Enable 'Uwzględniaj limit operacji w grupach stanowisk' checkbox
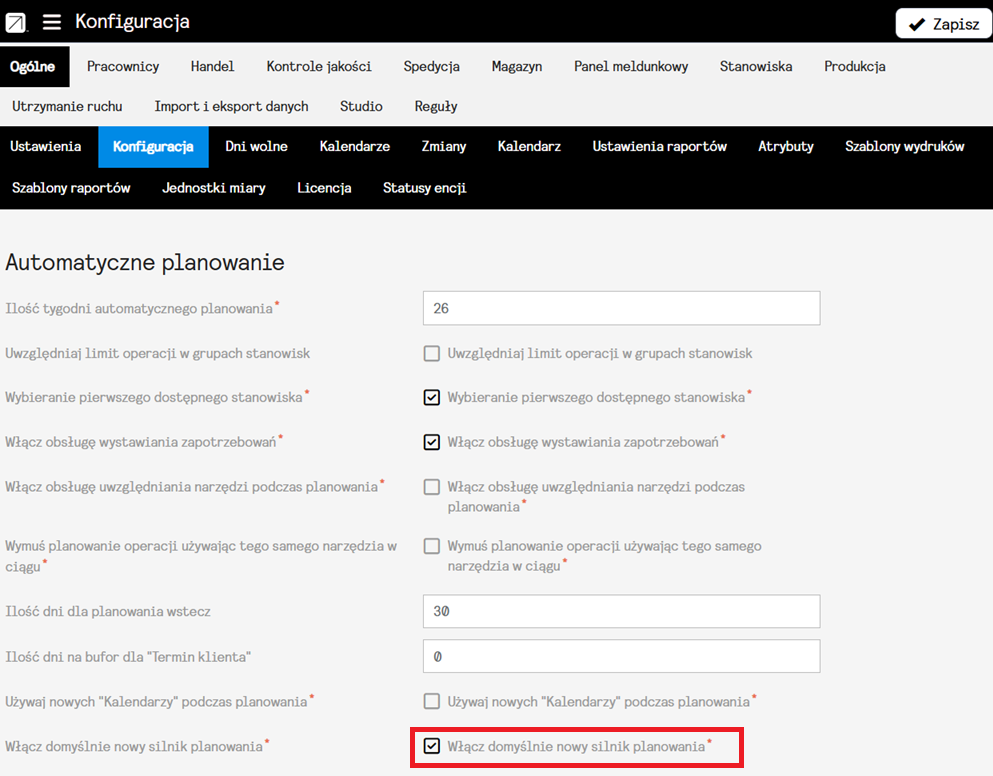 pos(432,353)
